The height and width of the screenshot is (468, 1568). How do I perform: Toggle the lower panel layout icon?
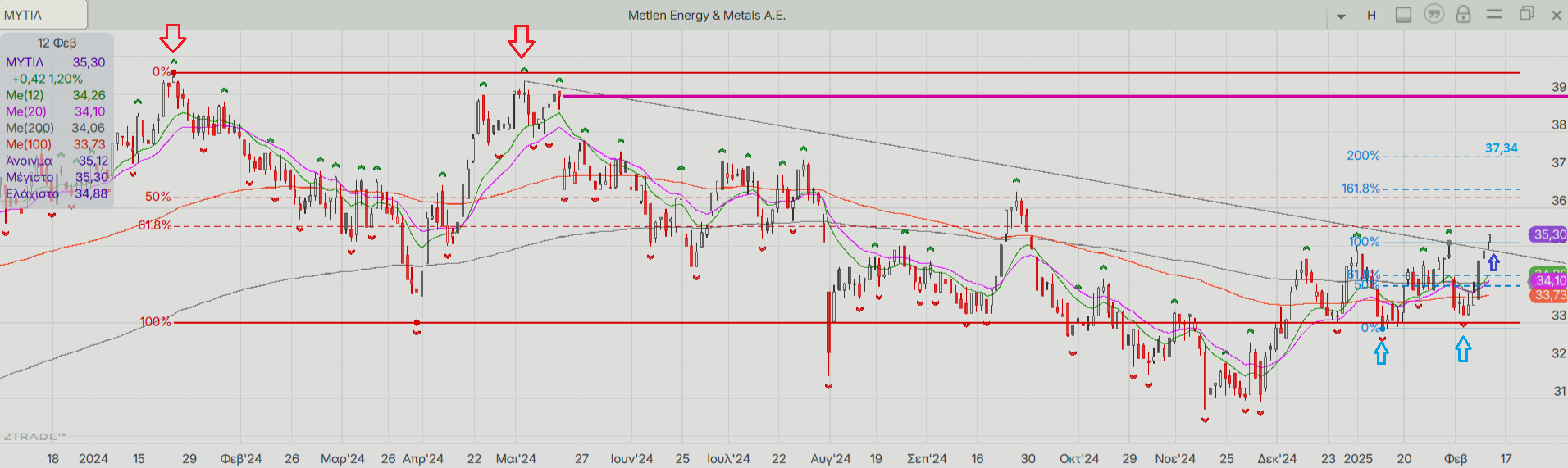[1403, 15]
